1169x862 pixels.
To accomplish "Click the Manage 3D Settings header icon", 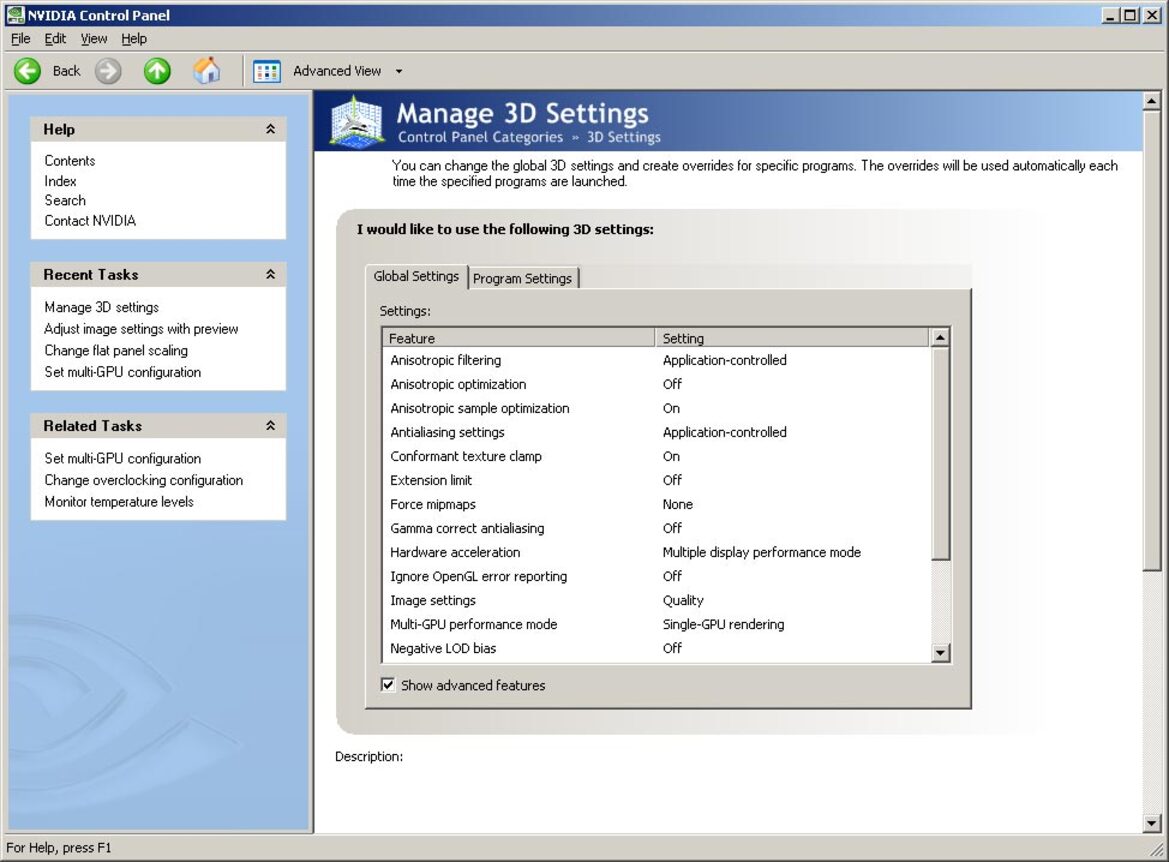I will (357, 122).
